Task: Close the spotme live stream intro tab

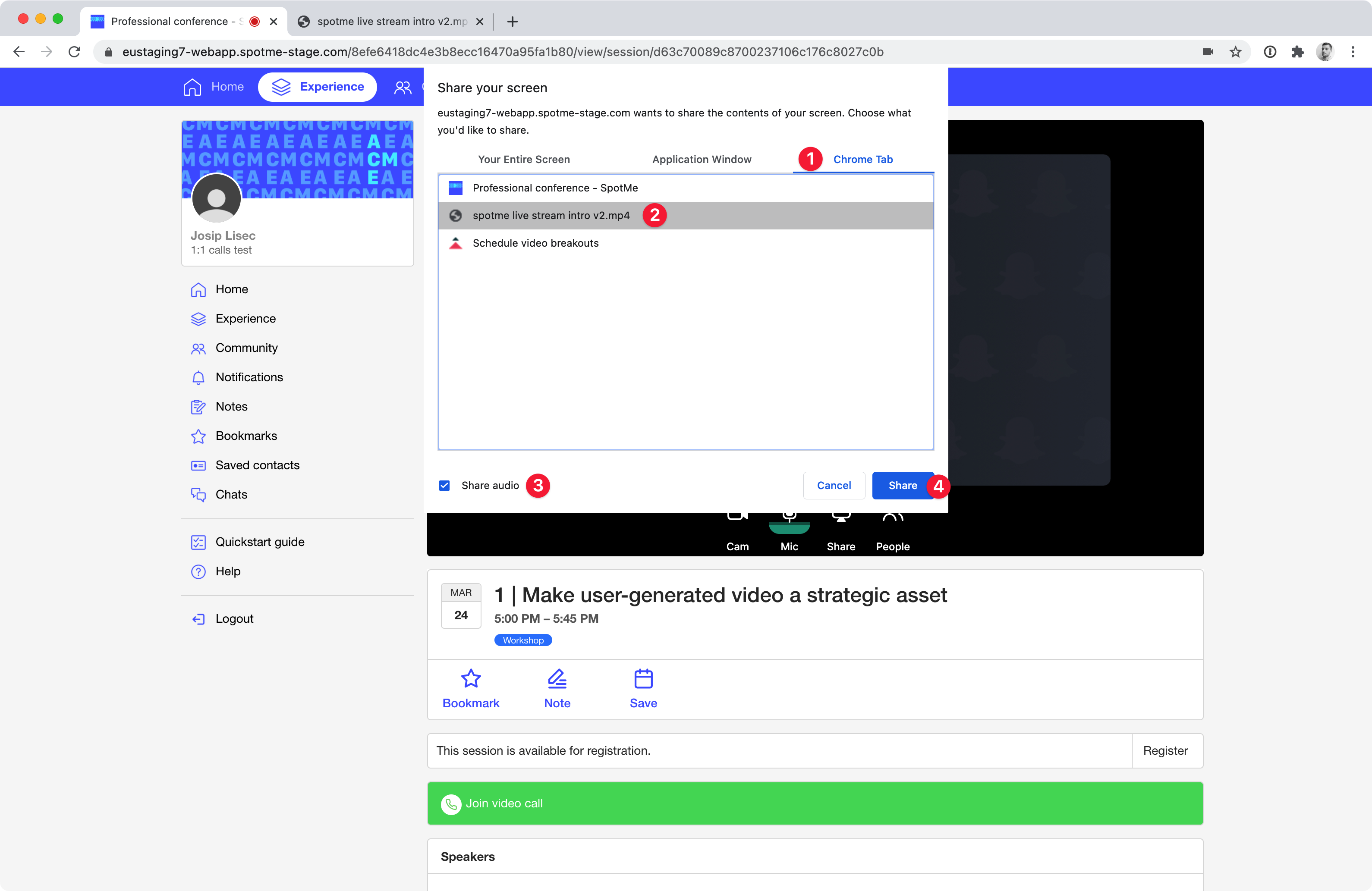Action: (480, 21)
